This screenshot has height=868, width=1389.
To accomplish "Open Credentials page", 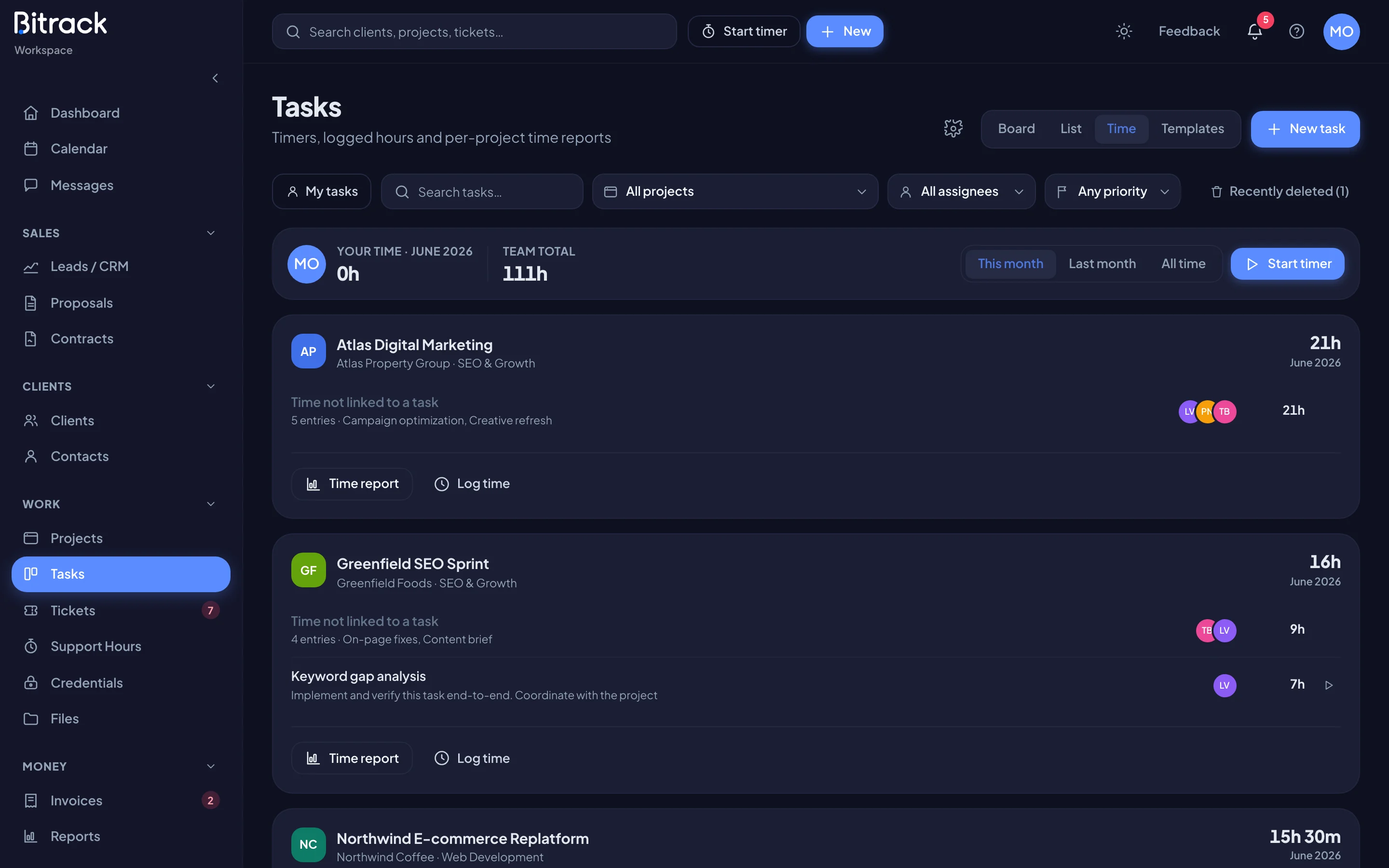I will pyautogui.click(x=121, y=682).
